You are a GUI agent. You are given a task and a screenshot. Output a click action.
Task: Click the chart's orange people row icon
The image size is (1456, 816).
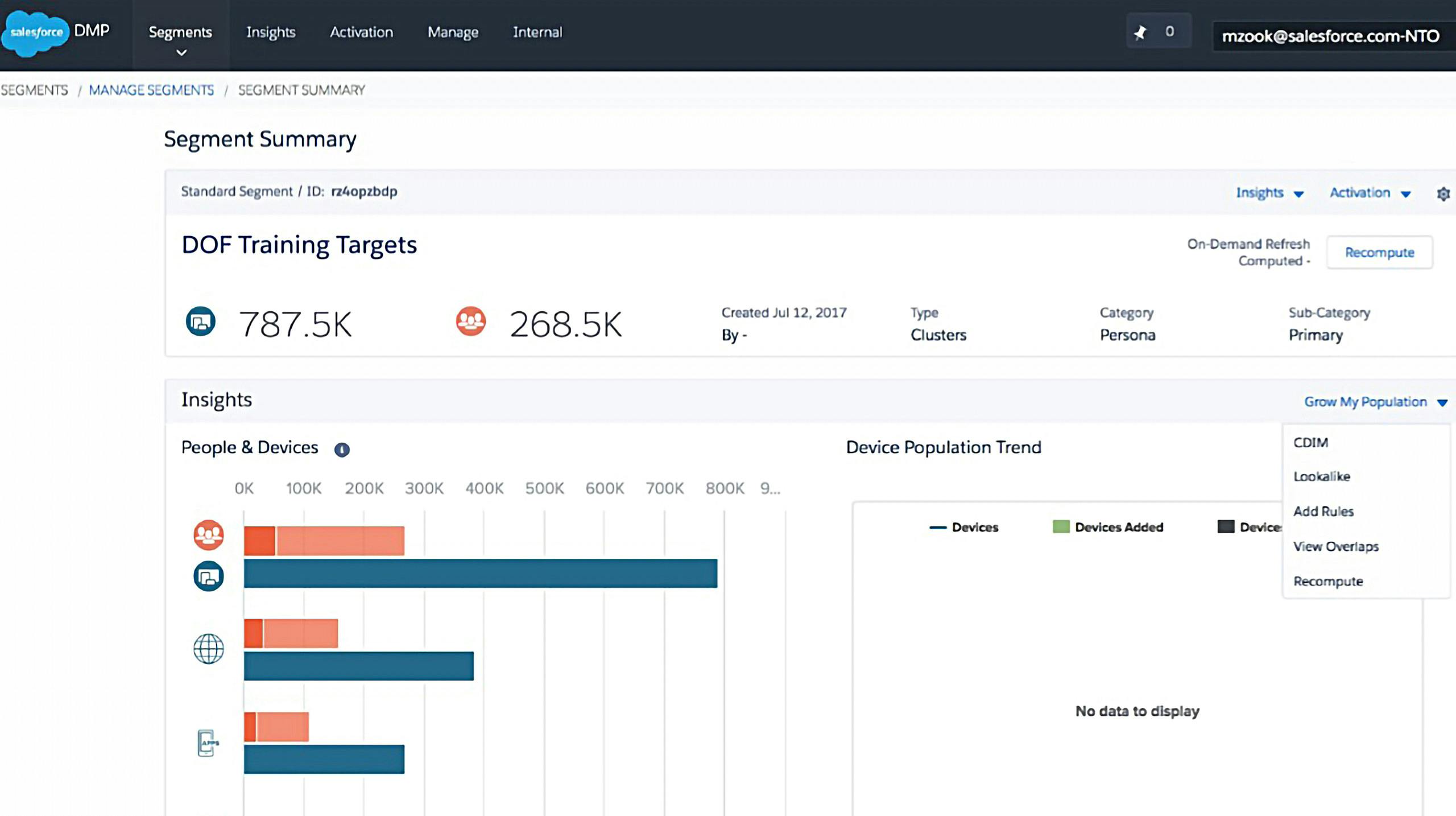209,535
